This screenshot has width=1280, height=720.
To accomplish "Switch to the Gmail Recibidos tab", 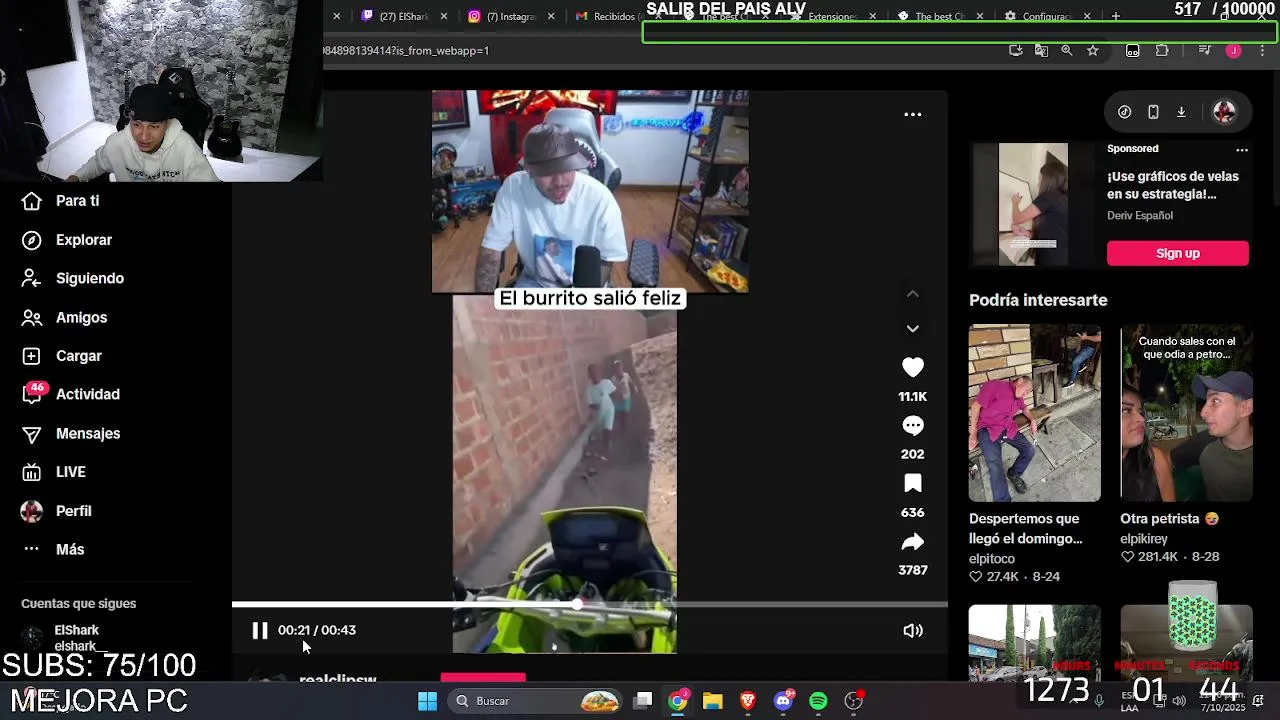I will 610,16.
